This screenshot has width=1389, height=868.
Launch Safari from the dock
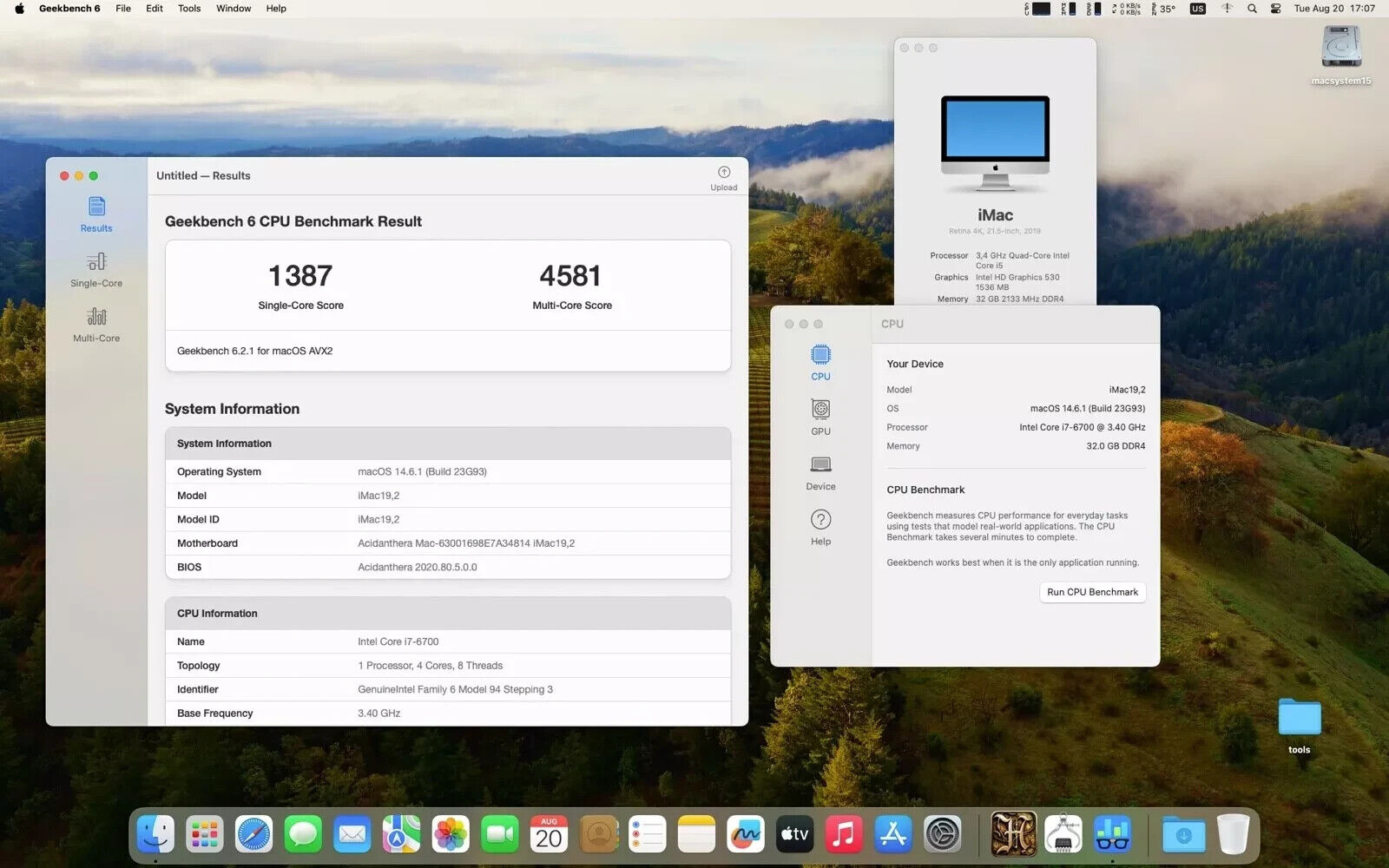coord(253,835)
